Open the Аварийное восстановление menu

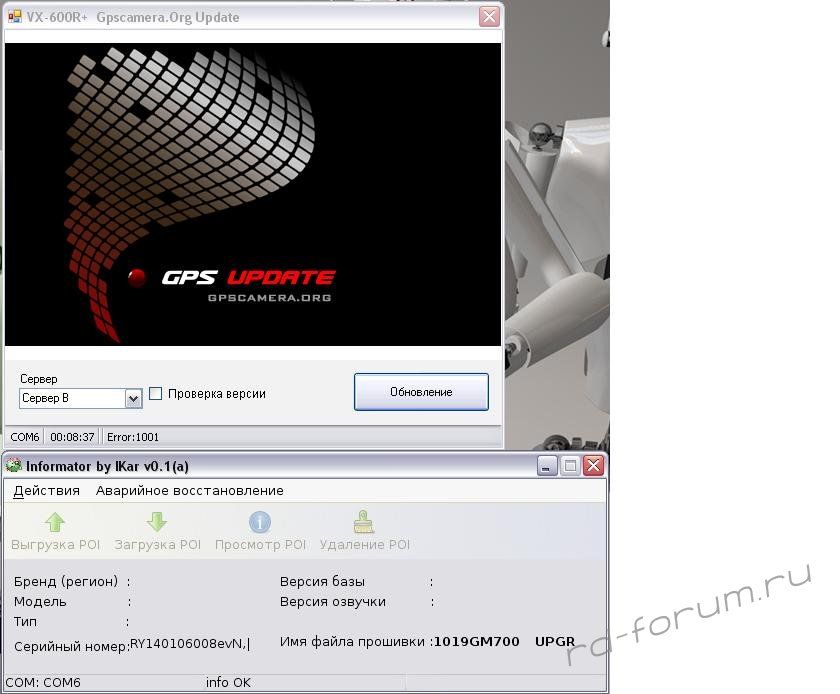(190, 490)
